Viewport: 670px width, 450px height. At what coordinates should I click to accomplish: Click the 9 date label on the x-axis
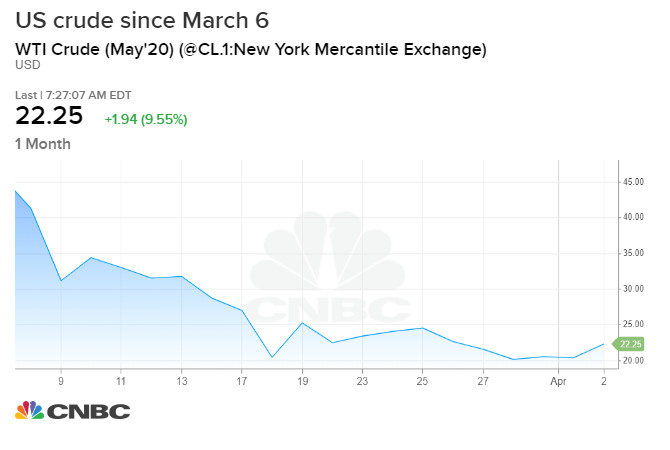[x=61, y=381]
